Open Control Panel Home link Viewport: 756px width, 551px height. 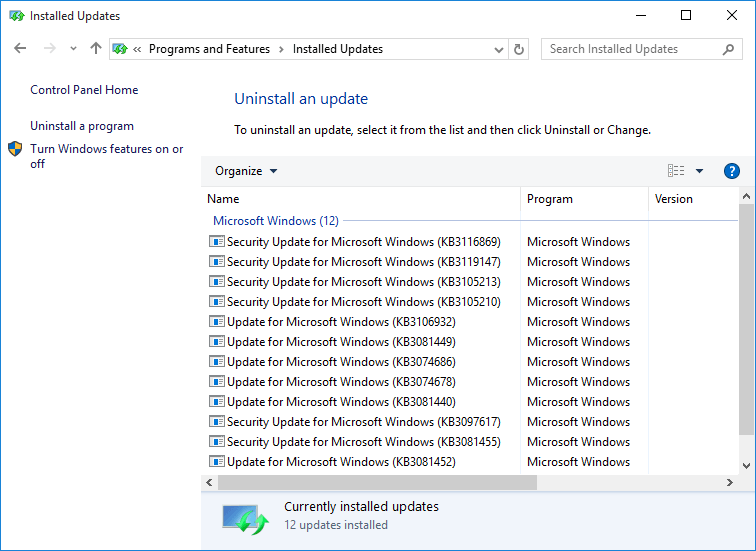84,90
